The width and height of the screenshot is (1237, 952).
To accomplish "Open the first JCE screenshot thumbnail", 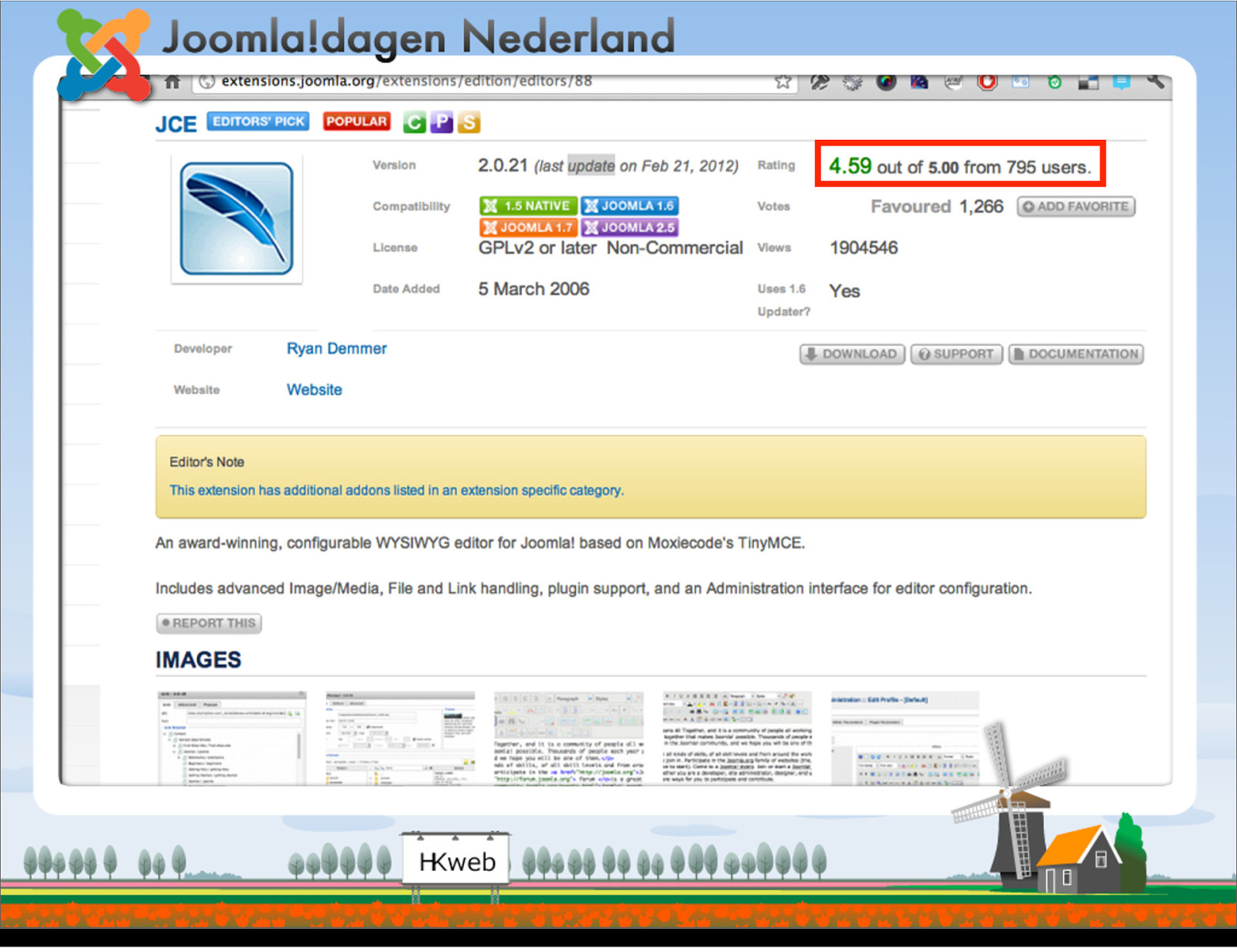I will click(232, 738).
